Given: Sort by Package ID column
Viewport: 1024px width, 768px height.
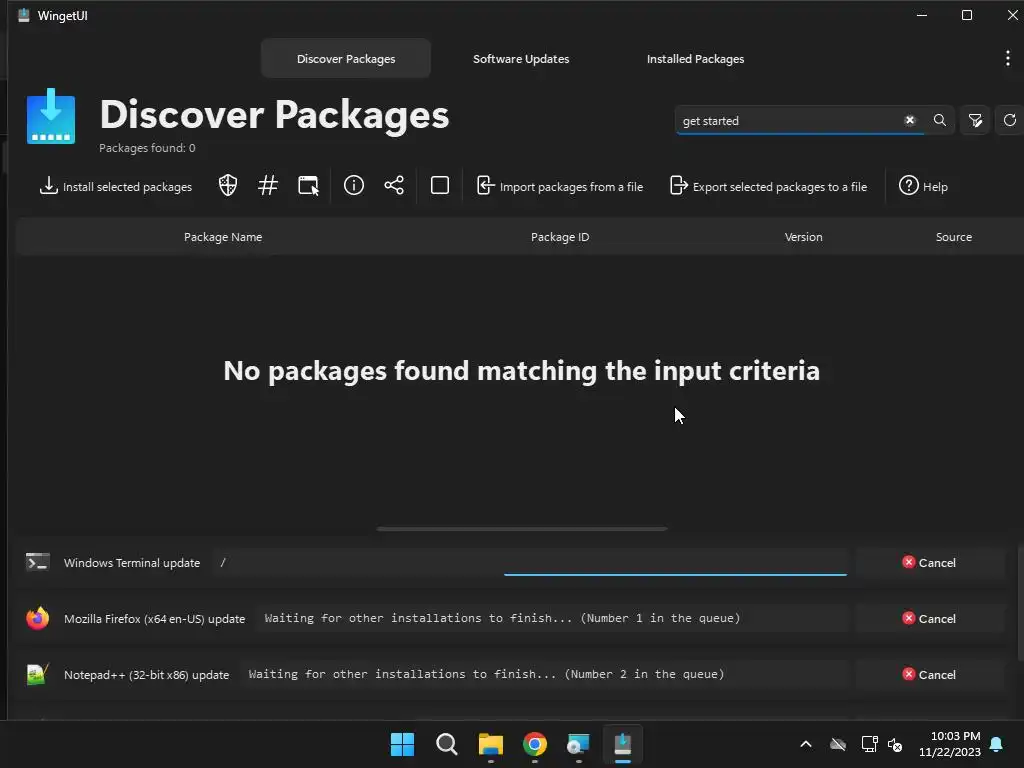Looking at the screenshot, I should click(x=560, y=237).
